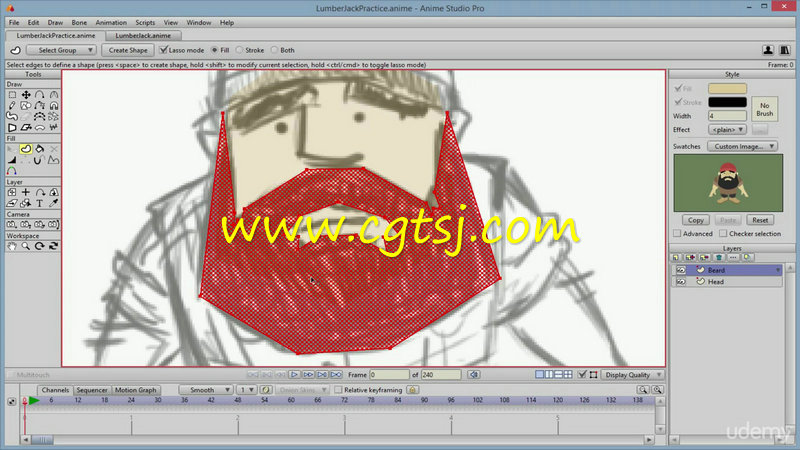Select the Paint Bucket fill tool
Viewport: 800px width, 450px height.
tap(39, 149)
